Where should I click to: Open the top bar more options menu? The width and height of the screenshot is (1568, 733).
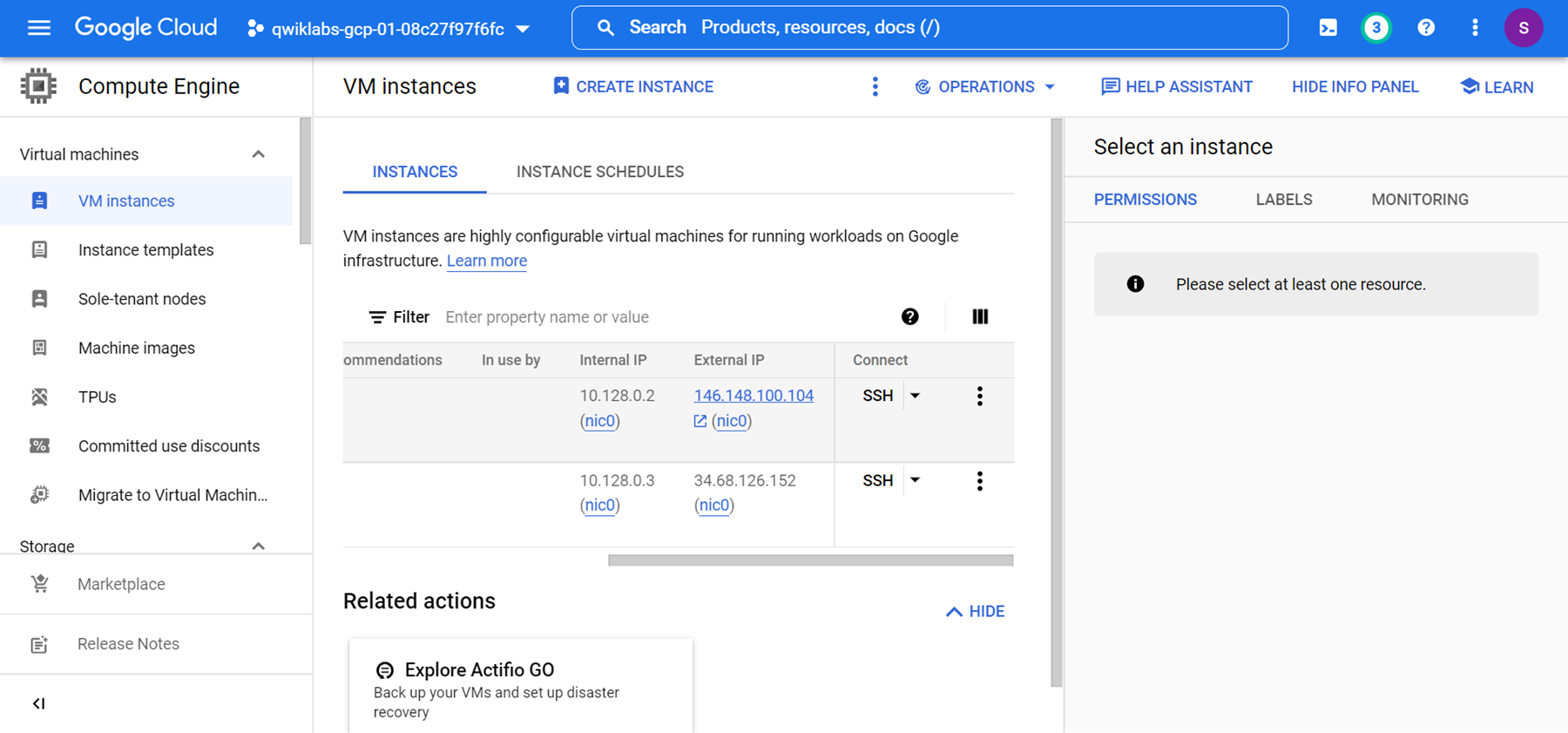(x=1475, y=28)
